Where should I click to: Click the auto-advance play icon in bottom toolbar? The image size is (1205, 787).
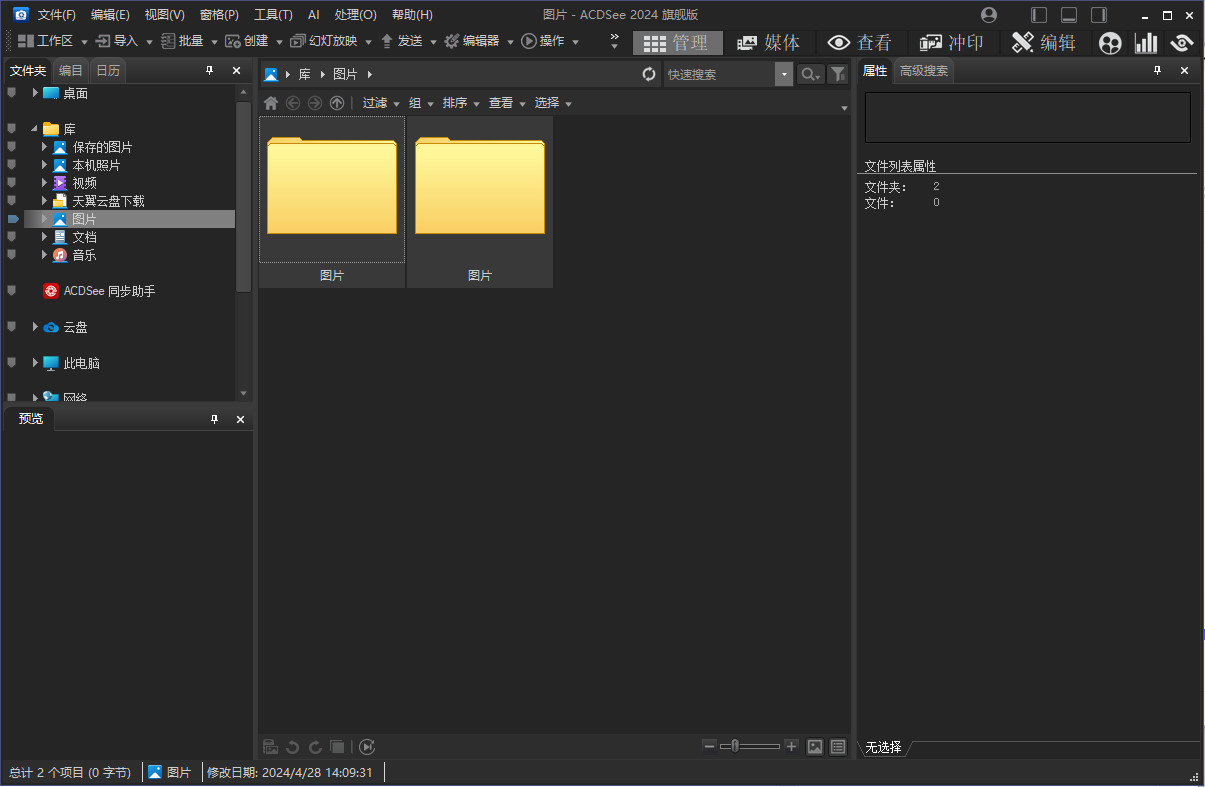367,746
